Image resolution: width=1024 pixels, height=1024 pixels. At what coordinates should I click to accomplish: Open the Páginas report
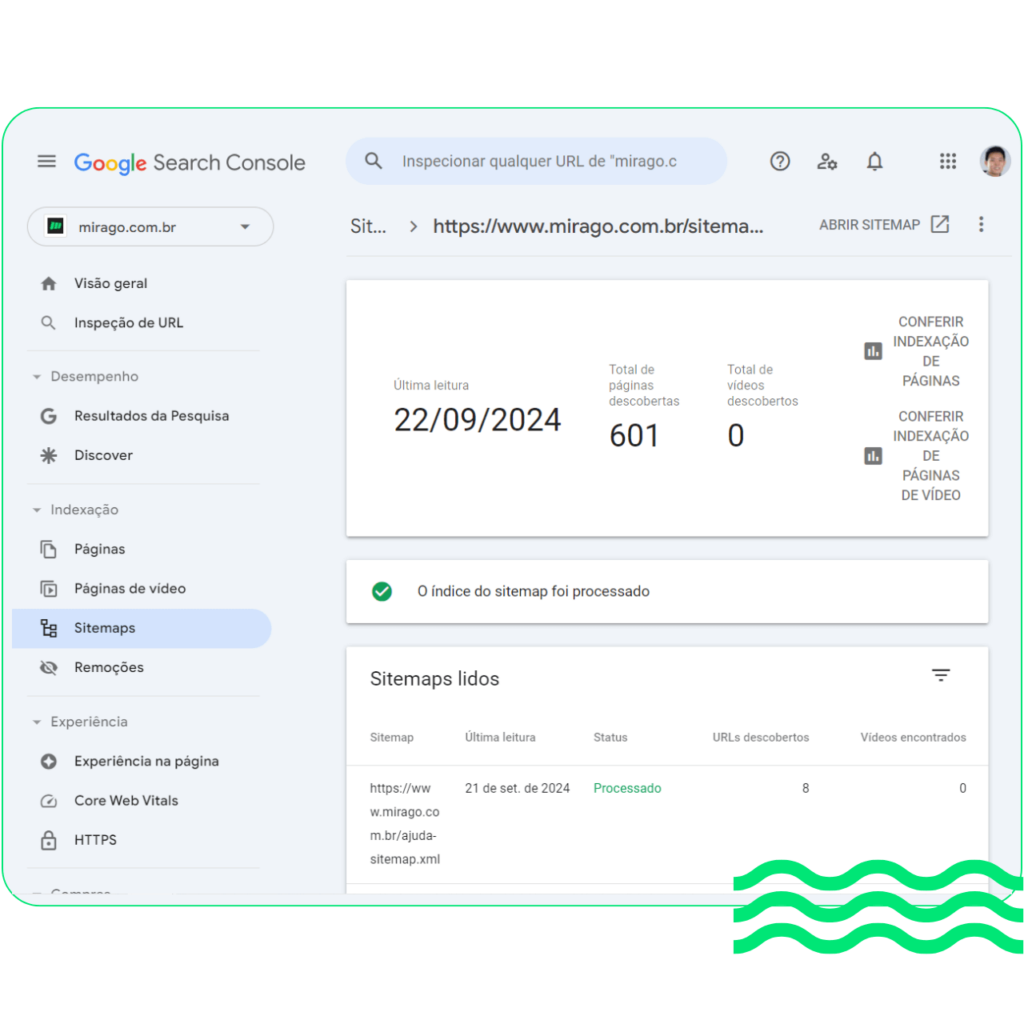[x=99, y=549]
